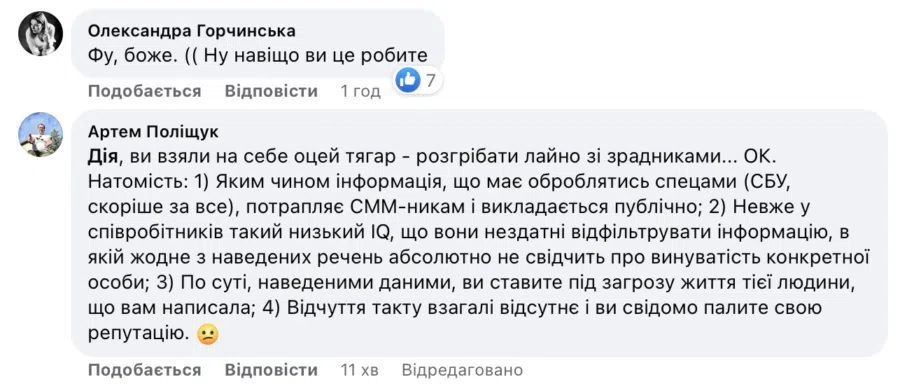Click the Олександра Горчинська name link
The width and height of the screenshot is (900, 384).
point(192,31)
